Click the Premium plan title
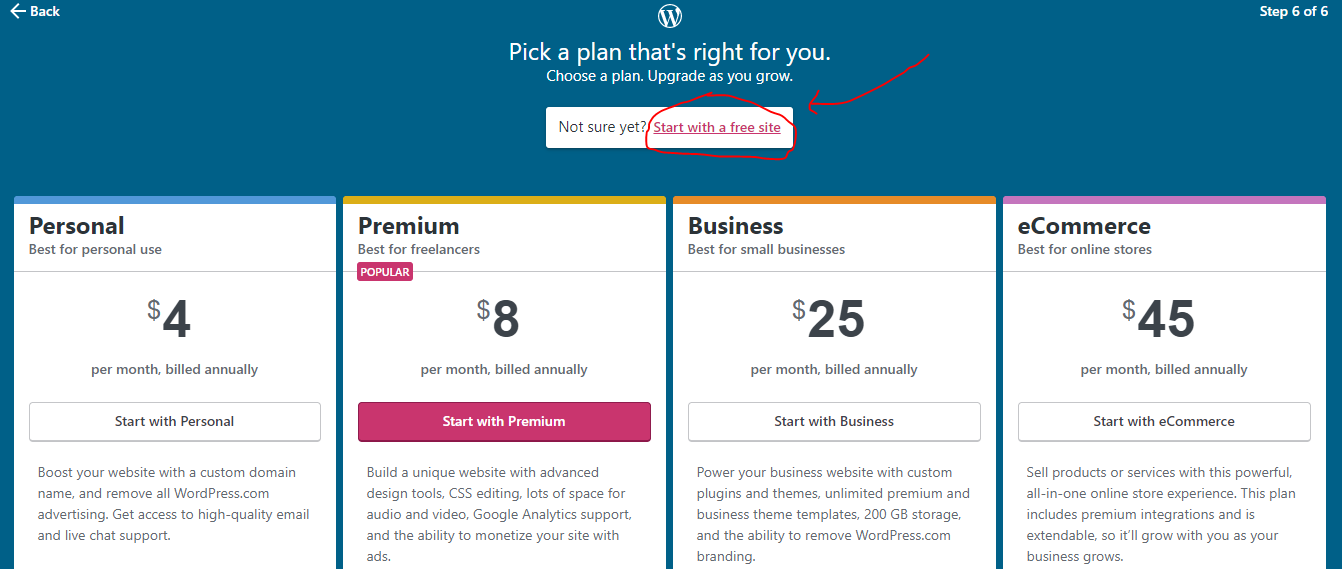Image resolution: width=1342 pixels, height=569 pixels. (x=409, y=226)
